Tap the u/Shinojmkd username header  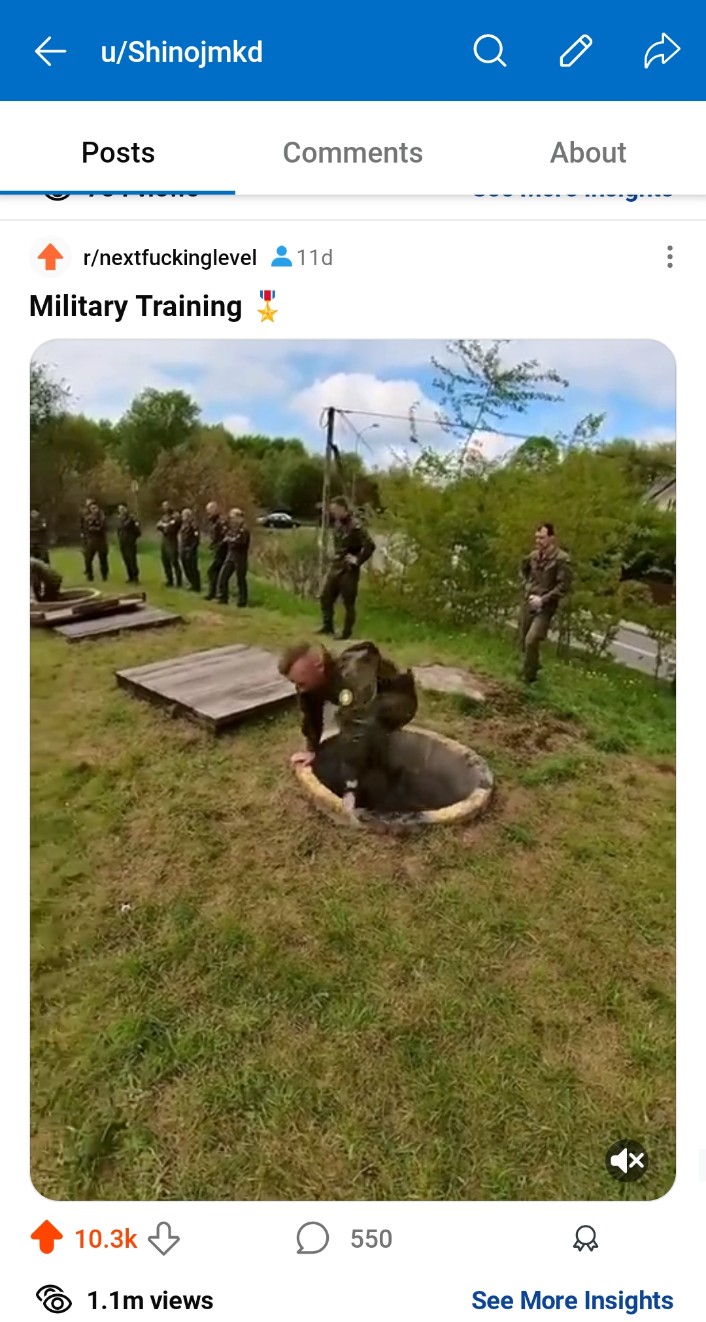(182, 52)
